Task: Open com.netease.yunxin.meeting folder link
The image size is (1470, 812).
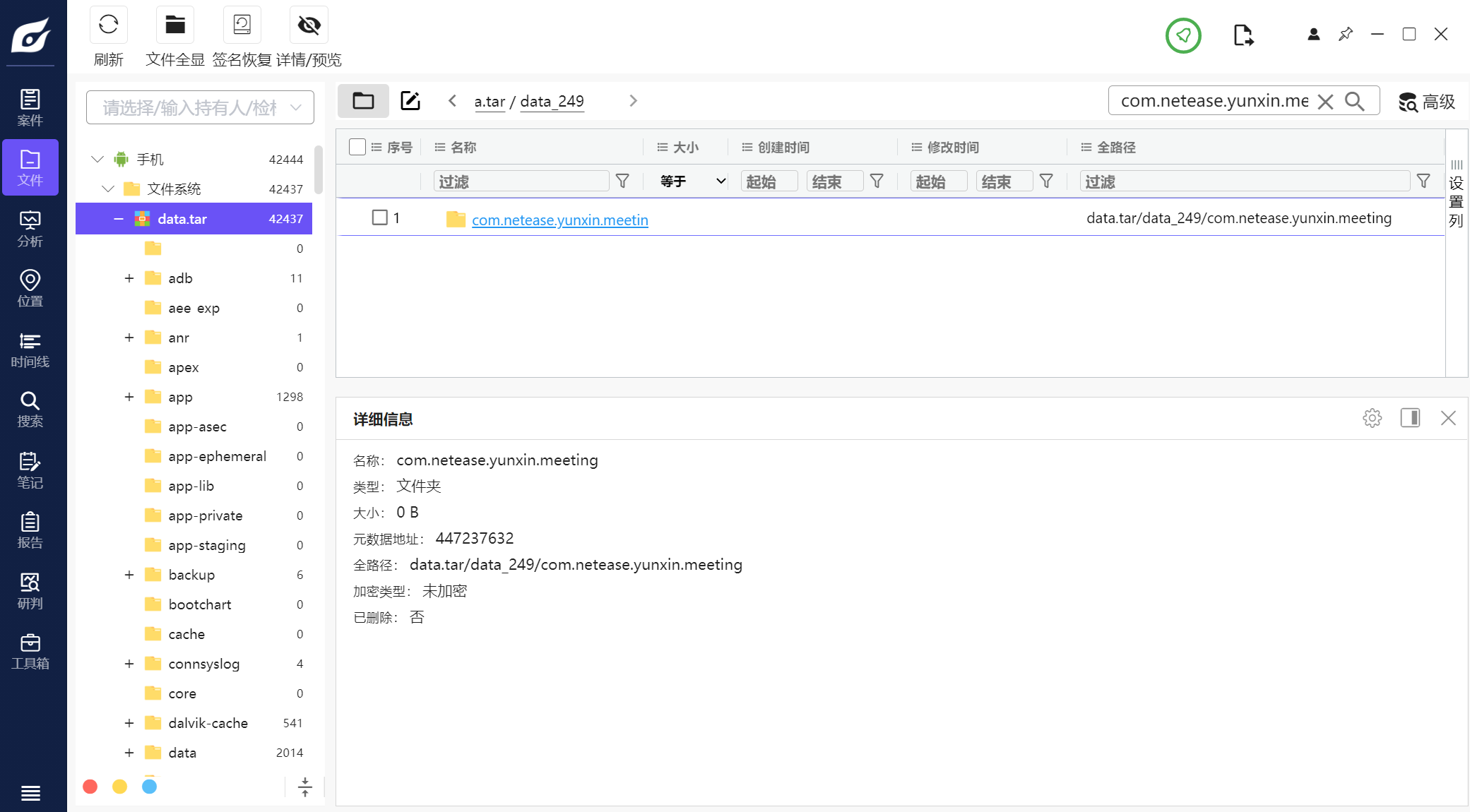Action: click(x=559, y=220)
